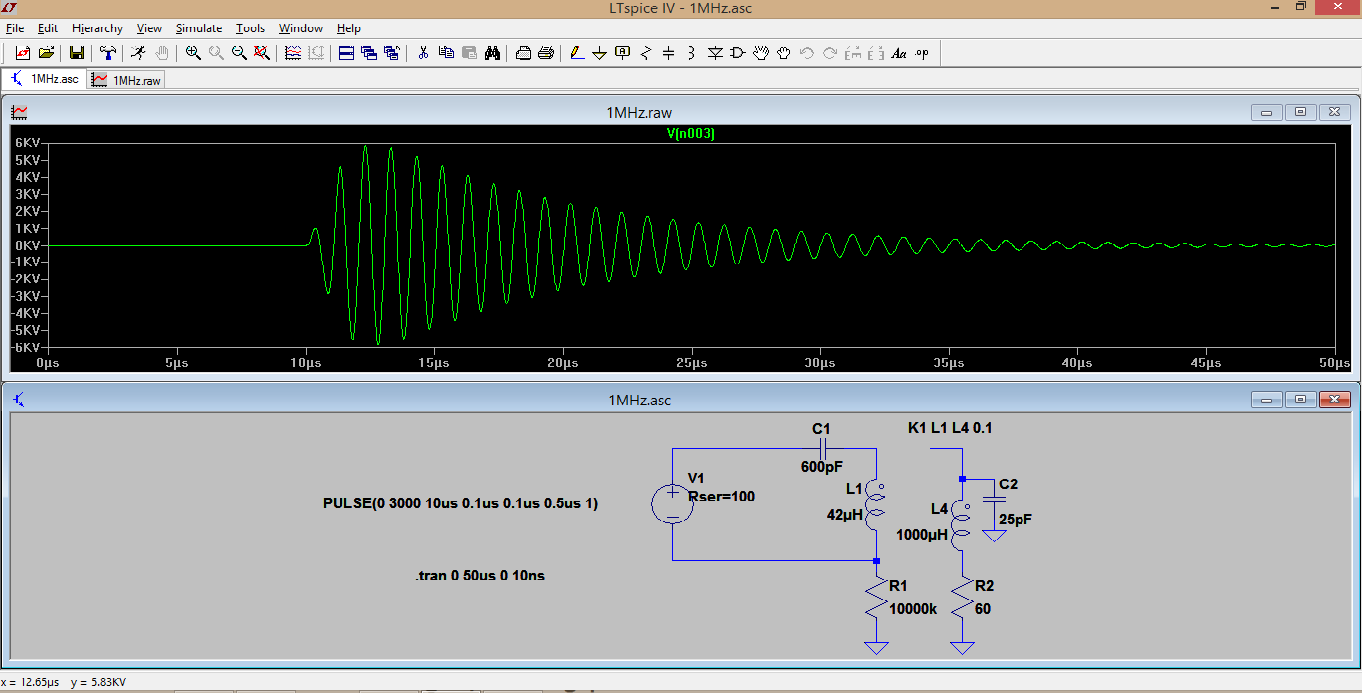Image resolution: width=1362 pixels, height=693 pixels.
Task: Click the Run simulation icon
Action: [138, 53]
